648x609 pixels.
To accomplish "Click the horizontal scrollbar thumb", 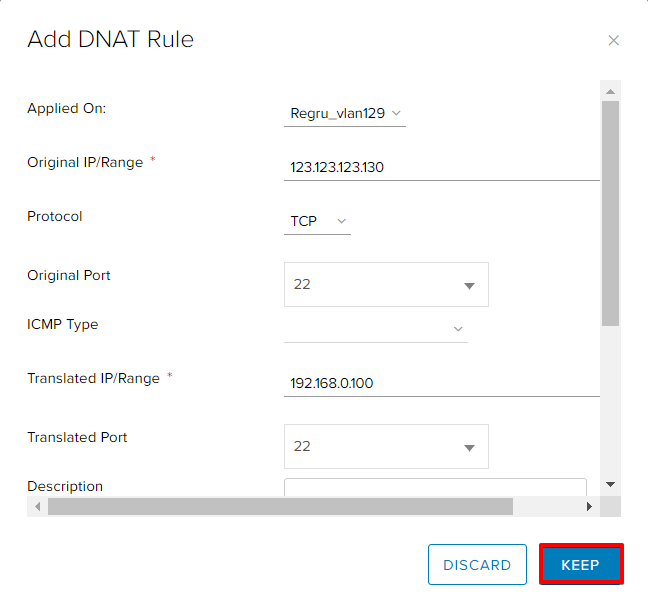I will tap(280, 507).
